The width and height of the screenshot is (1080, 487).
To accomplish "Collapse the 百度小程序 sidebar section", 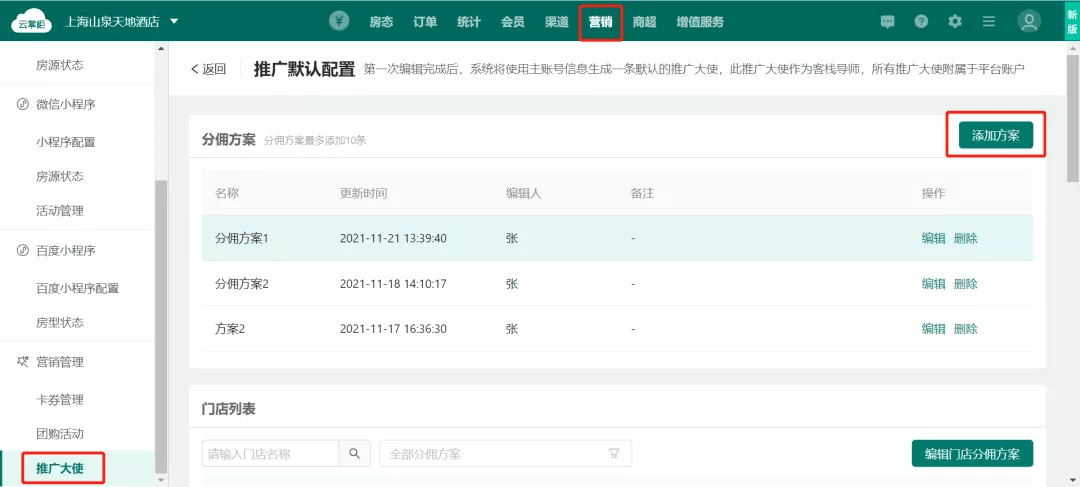I will click(x=65, y=250).
